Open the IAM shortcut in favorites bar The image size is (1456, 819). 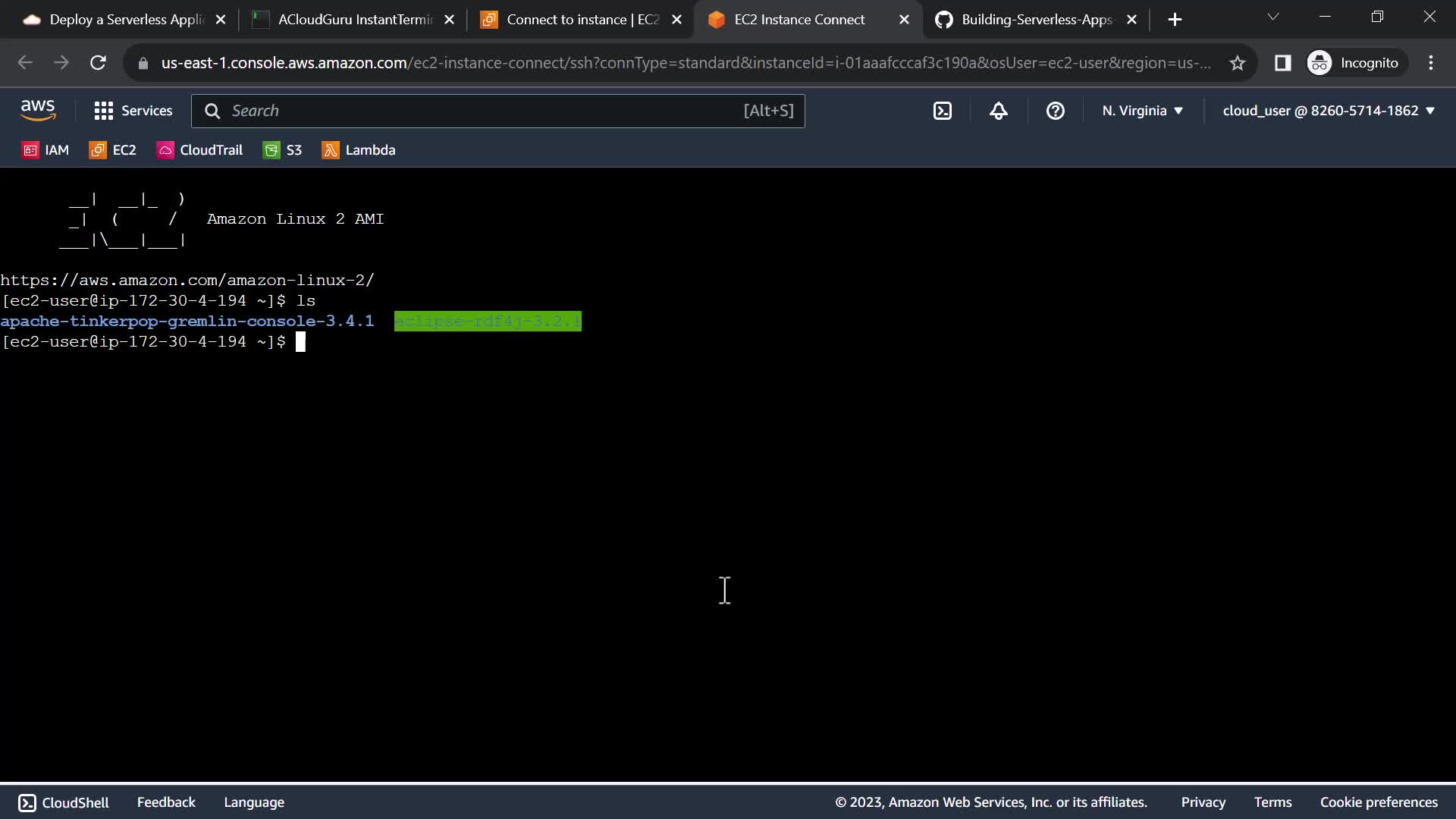tap(45, 150)
